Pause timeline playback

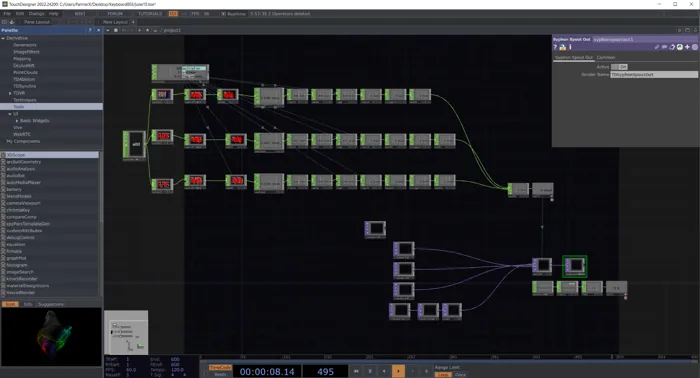[x=370, y=371]
